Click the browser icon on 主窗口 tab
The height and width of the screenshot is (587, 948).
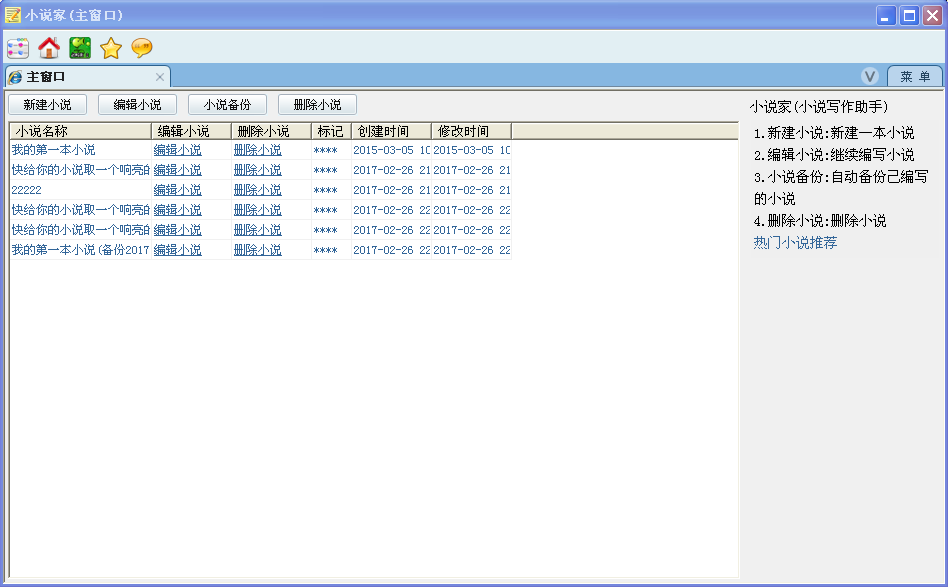pyautogui.click(x=17, y=76)
